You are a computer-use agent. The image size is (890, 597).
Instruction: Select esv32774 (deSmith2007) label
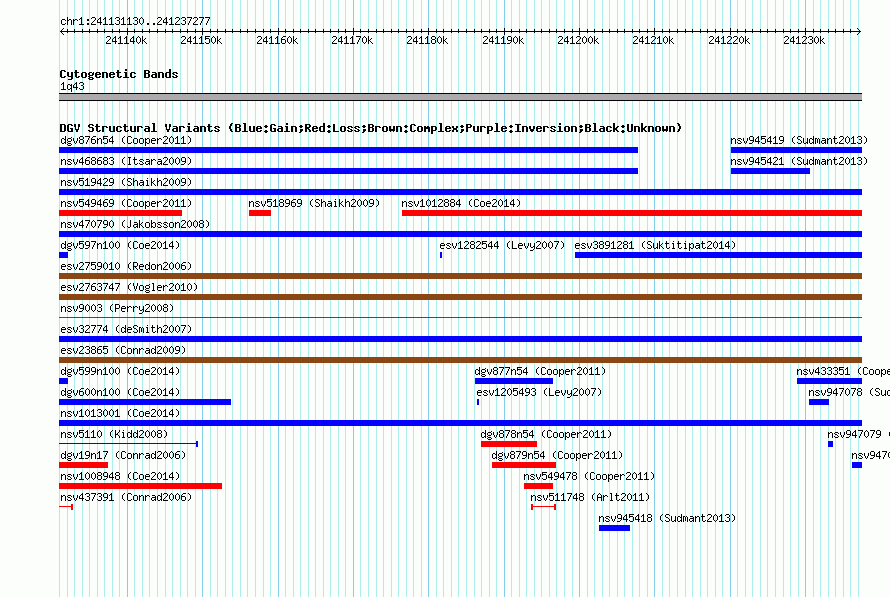coord(126,329)
